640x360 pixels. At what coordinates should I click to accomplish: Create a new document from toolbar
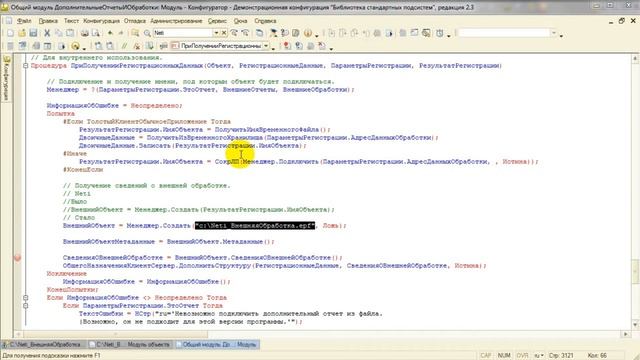pyautogui.click(x=10, y=33)
